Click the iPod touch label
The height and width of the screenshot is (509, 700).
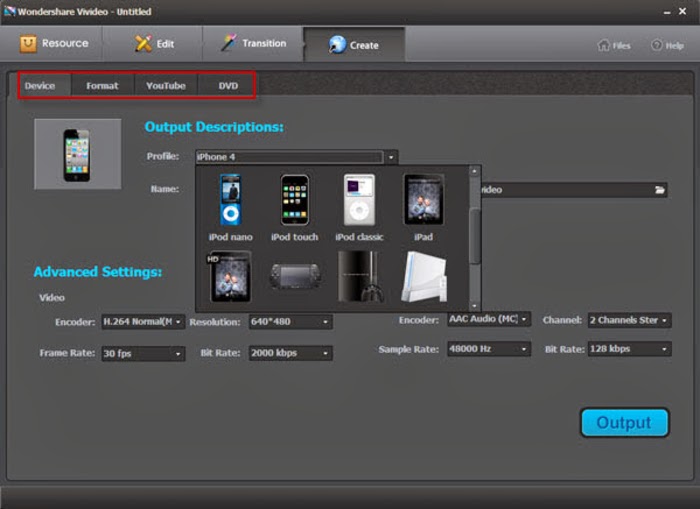(x=295, y=237)
